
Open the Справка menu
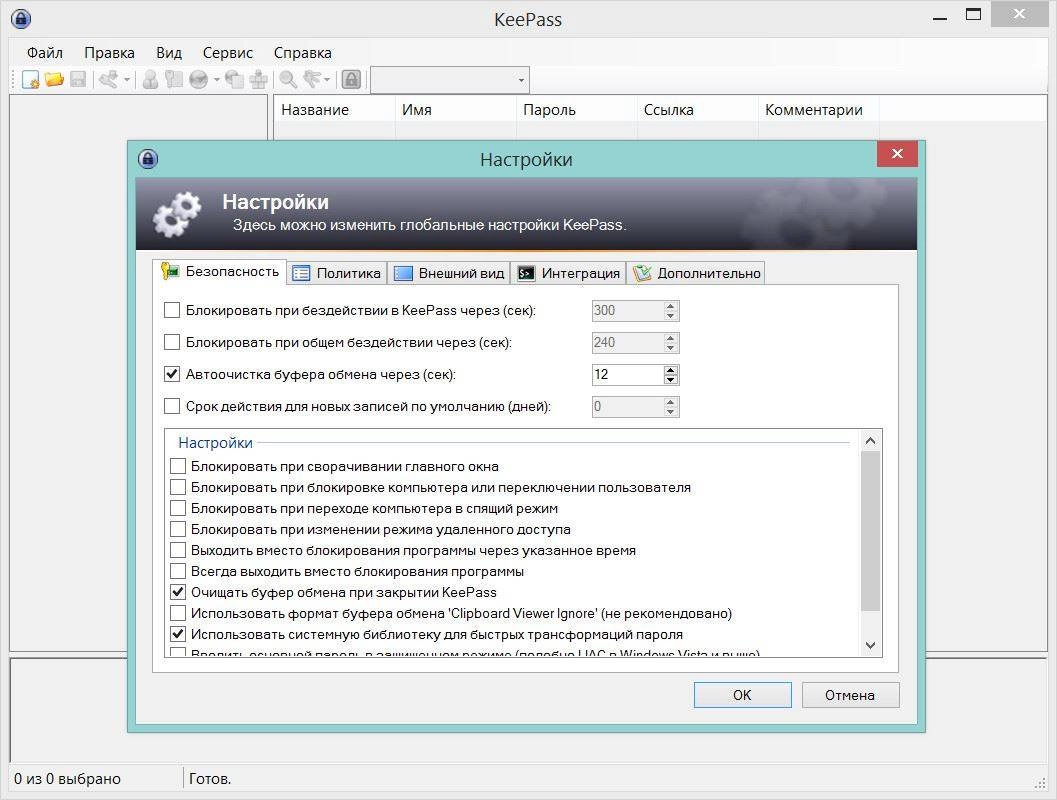tap(303, 53)
